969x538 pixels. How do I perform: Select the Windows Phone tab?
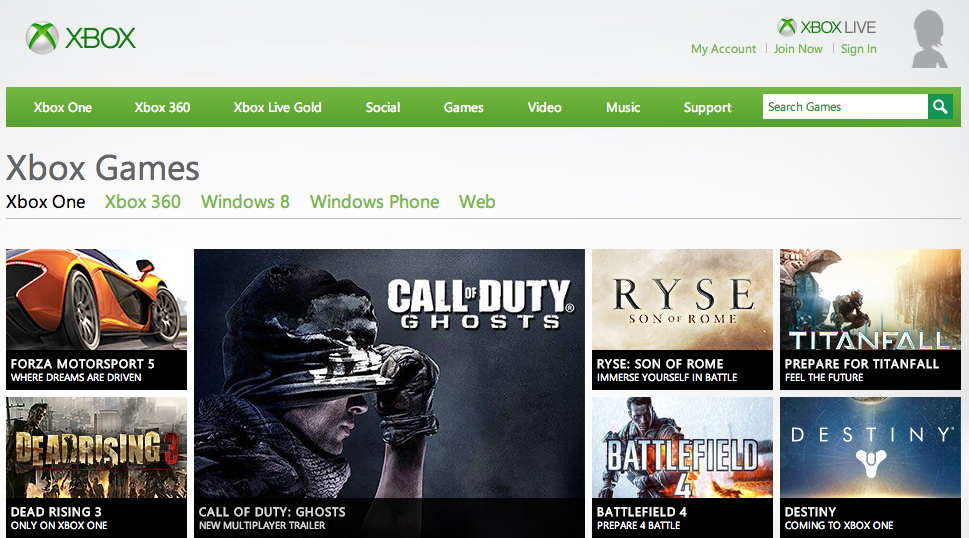[374, 201]
